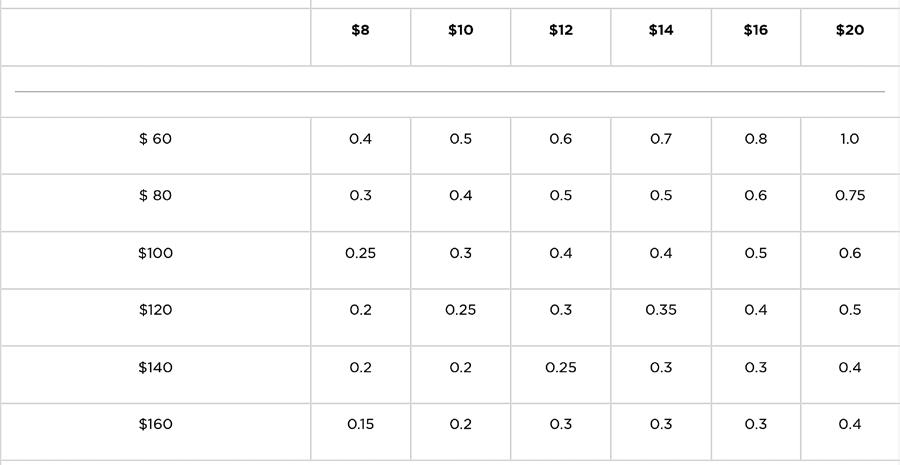
Task: Select the 0.75 cell in $80 row
Action: tap(850, 196)
